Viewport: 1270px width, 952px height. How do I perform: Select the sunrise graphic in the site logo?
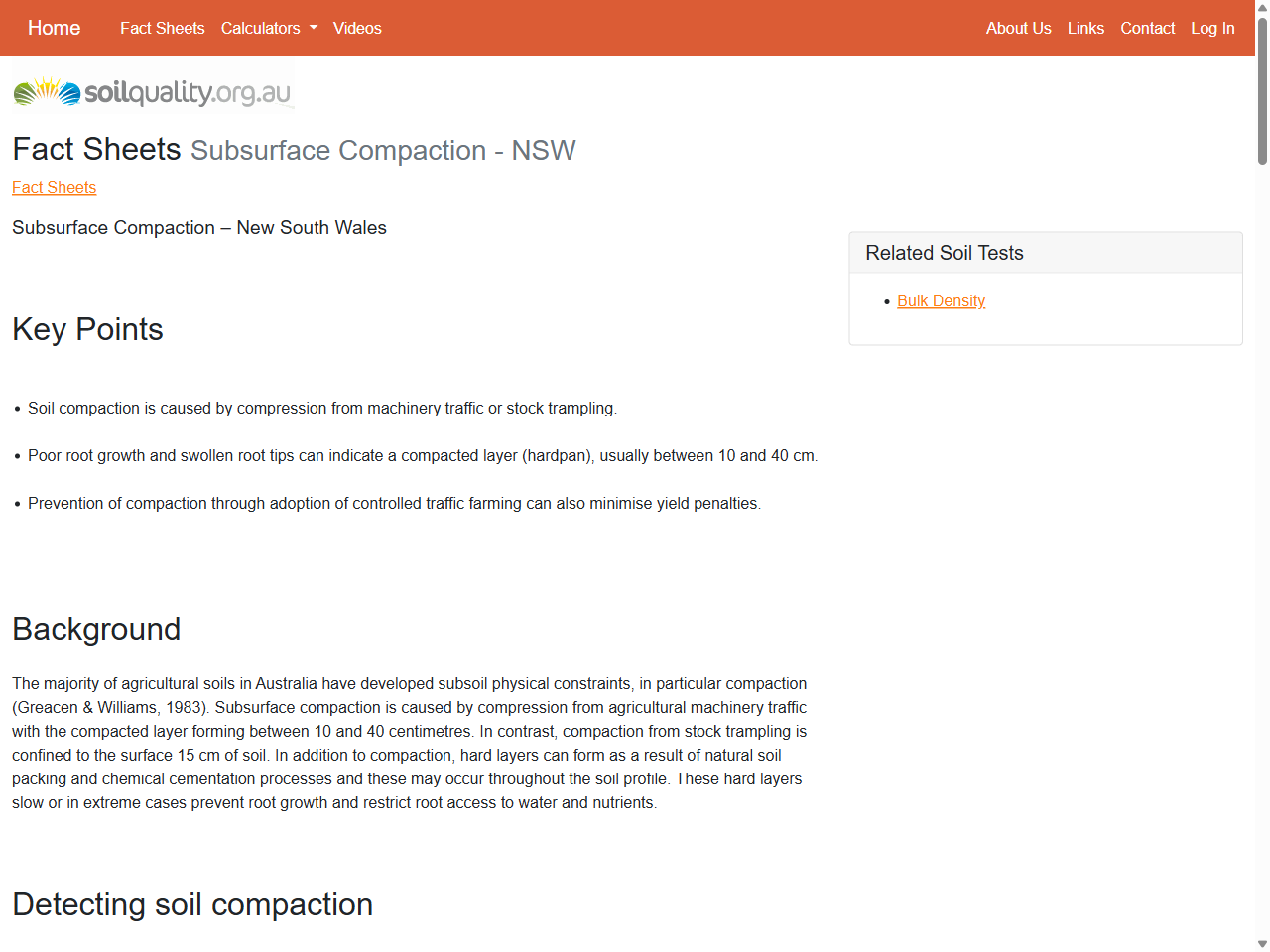(44, 90)
